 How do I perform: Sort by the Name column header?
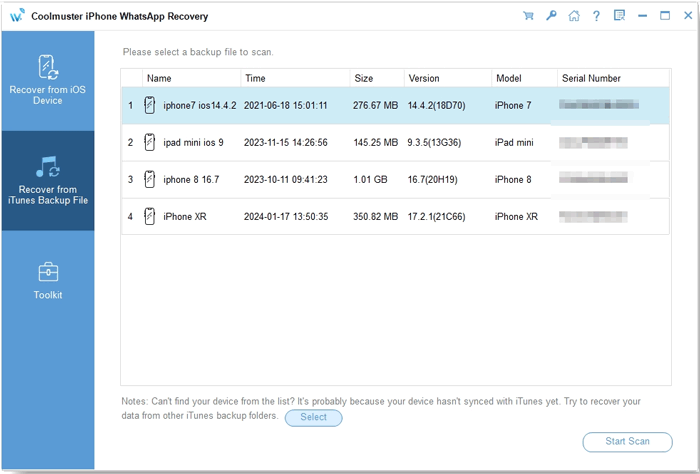pyautogui.click(x=192, y=78)
